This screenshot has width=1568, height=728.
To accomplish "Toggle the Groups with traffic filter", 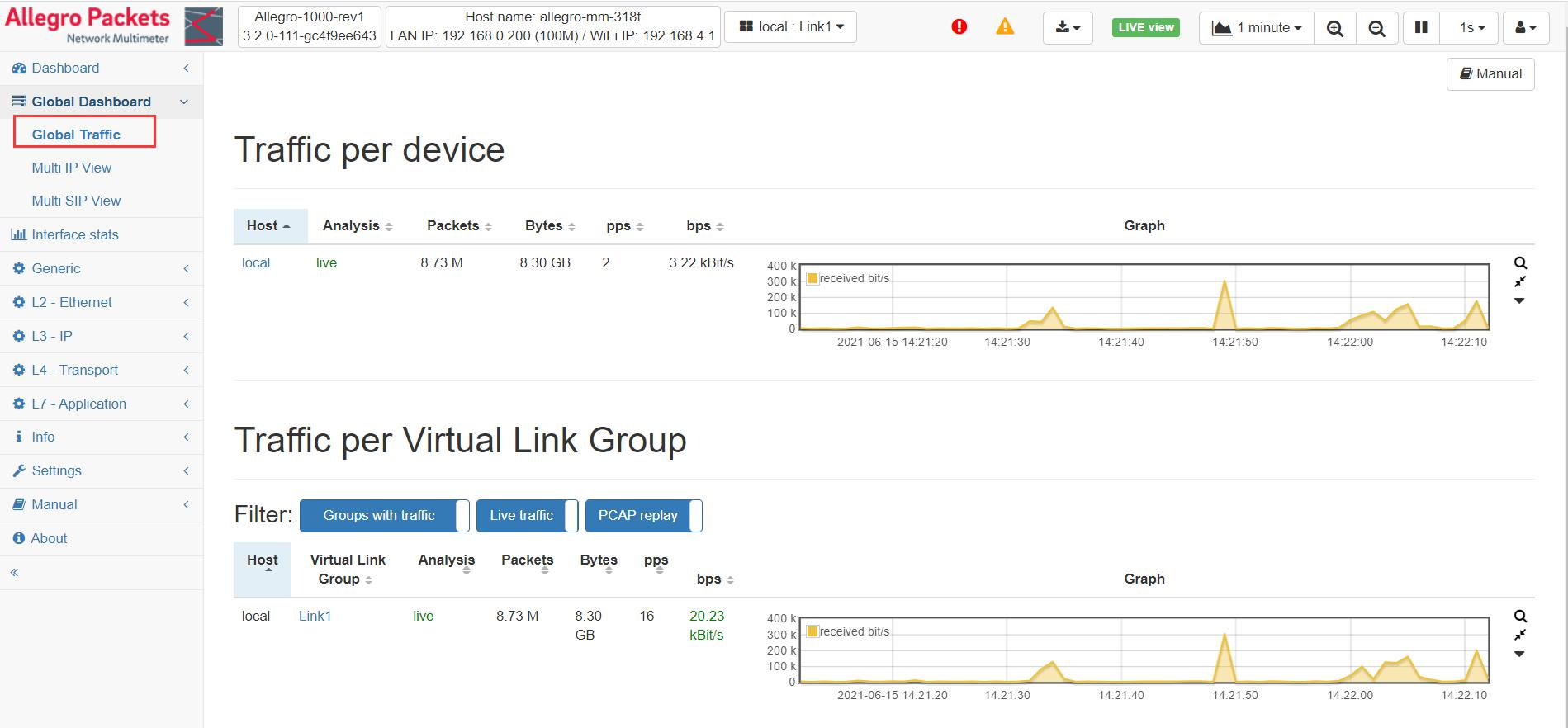I will [384, 515].
